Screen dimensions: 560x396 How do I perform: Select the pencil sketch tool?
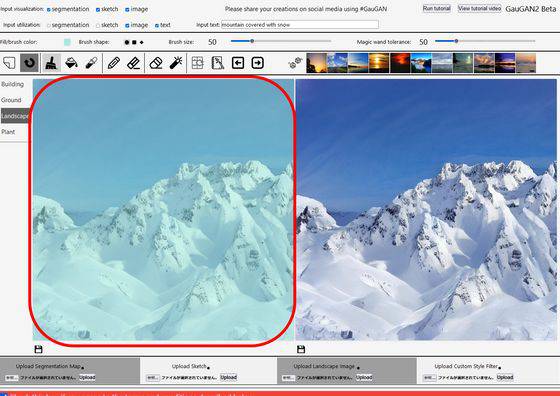point(114,63)
